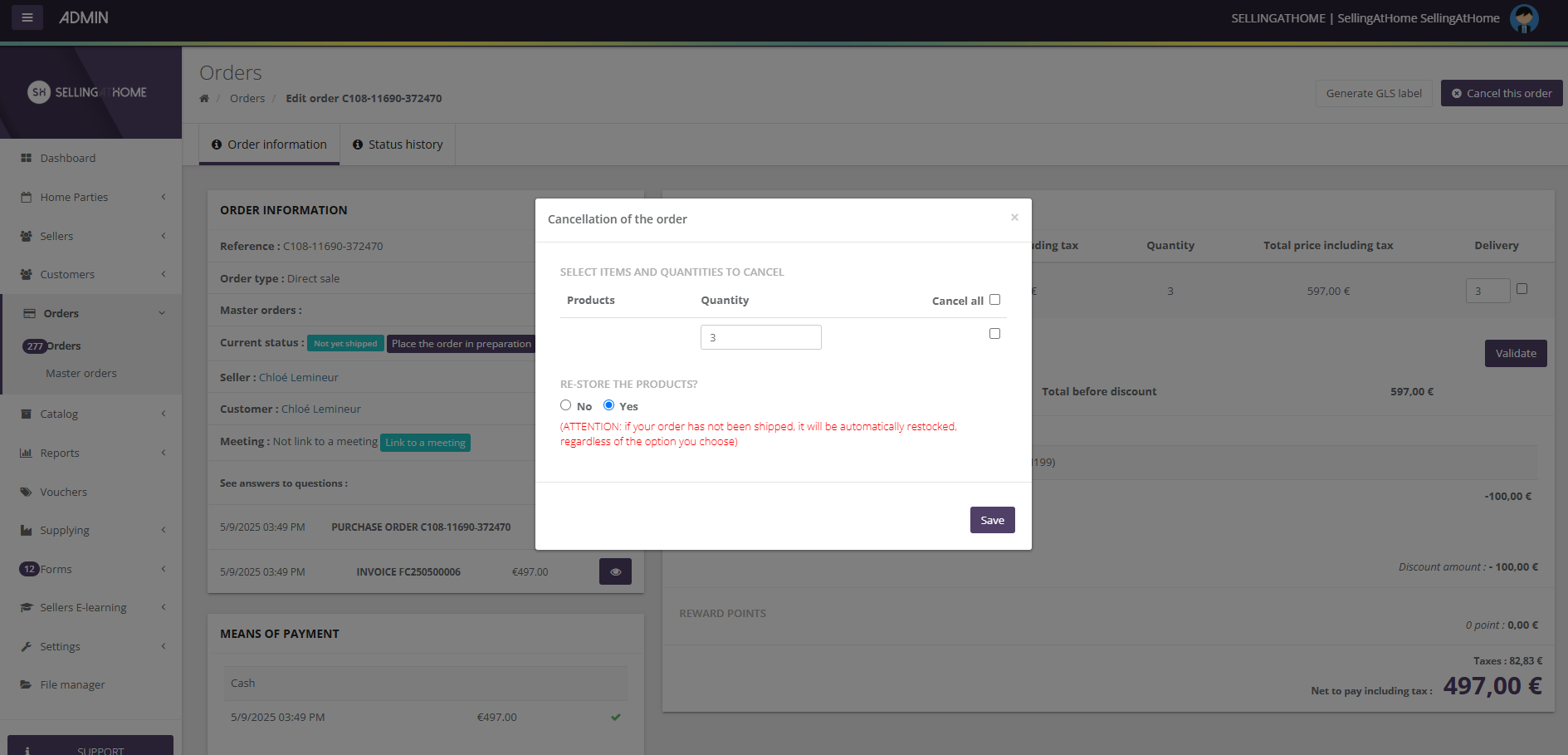The height and width of the screenshot is (755, 1568).
Task: Switch to the Status history tab
Action: click(398, 145)
